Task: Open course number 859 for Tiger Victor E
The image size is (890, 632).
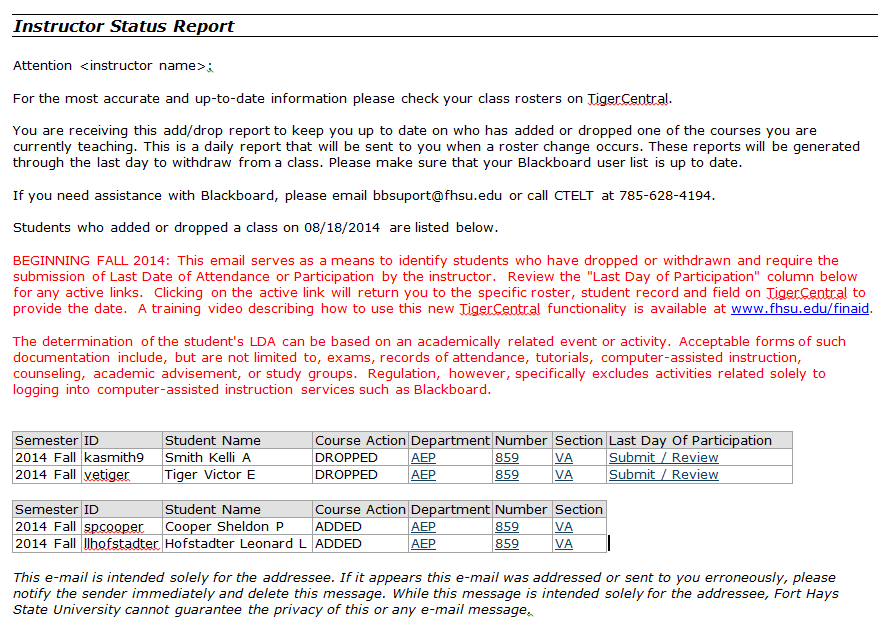Action: [x=507, y=475]
